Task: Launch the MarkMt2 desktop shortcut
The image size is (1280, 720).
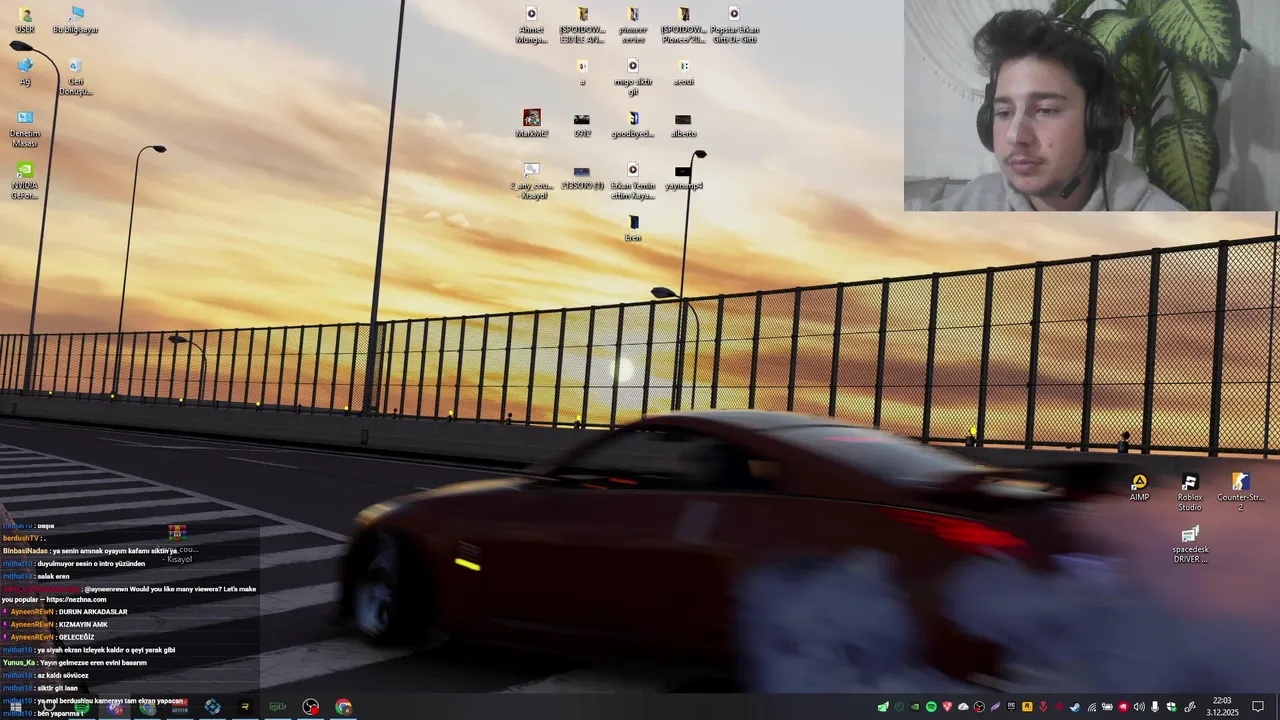Action: pyautogui.click(x=532, y=124)
